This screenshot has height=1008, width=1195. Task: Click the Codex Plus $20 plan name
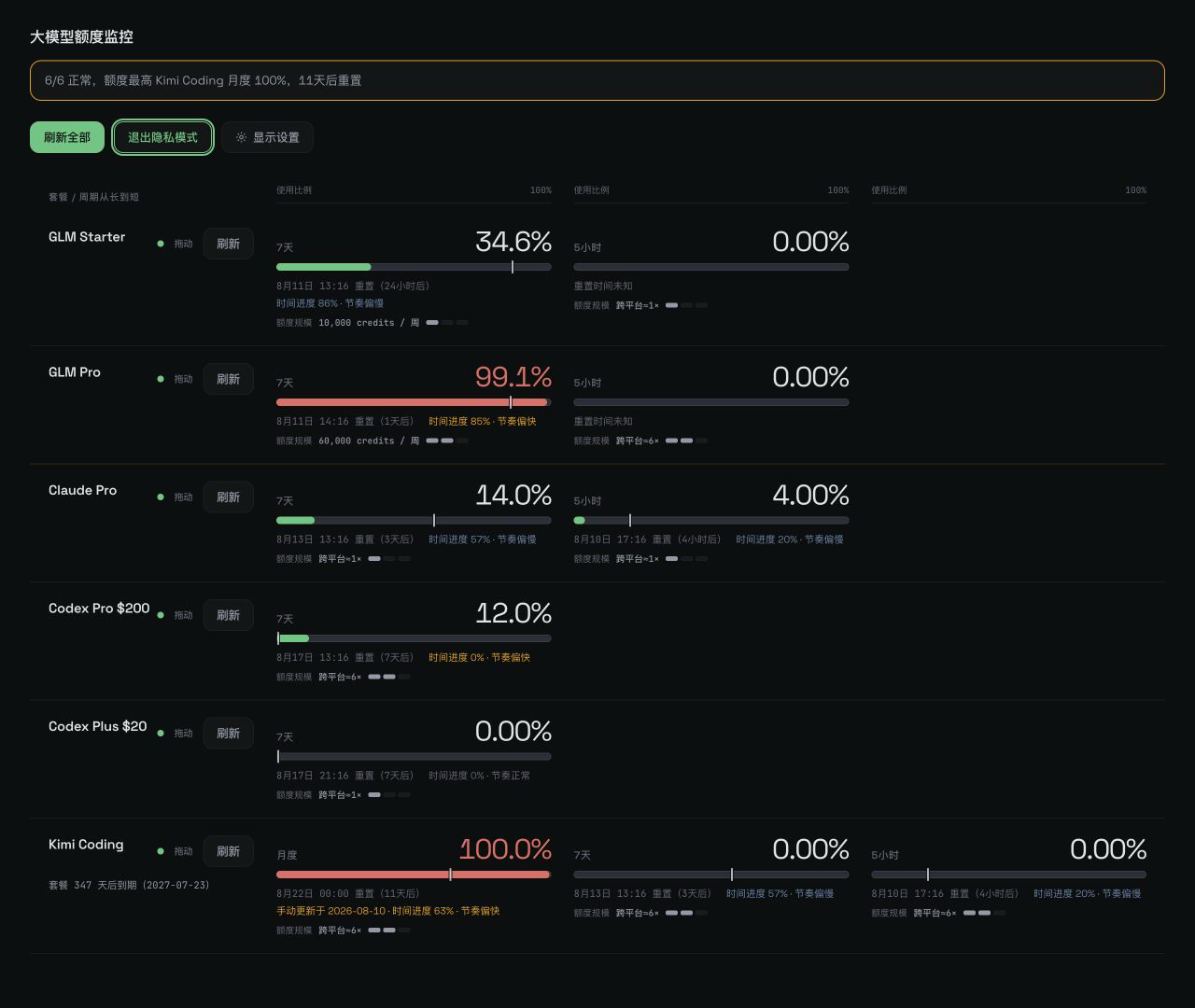coord(97,726)
